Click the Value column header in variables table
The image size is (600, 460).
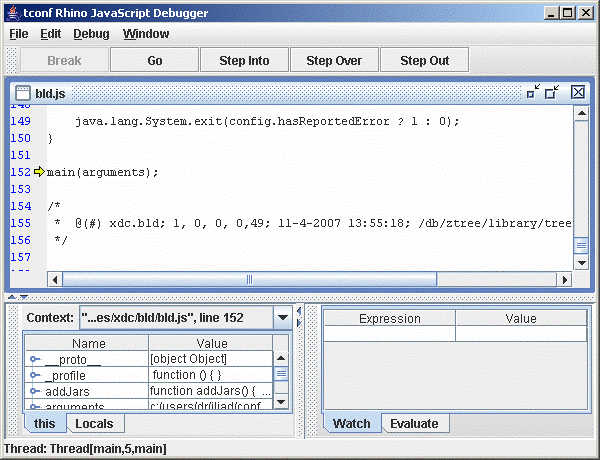point(211,343)
